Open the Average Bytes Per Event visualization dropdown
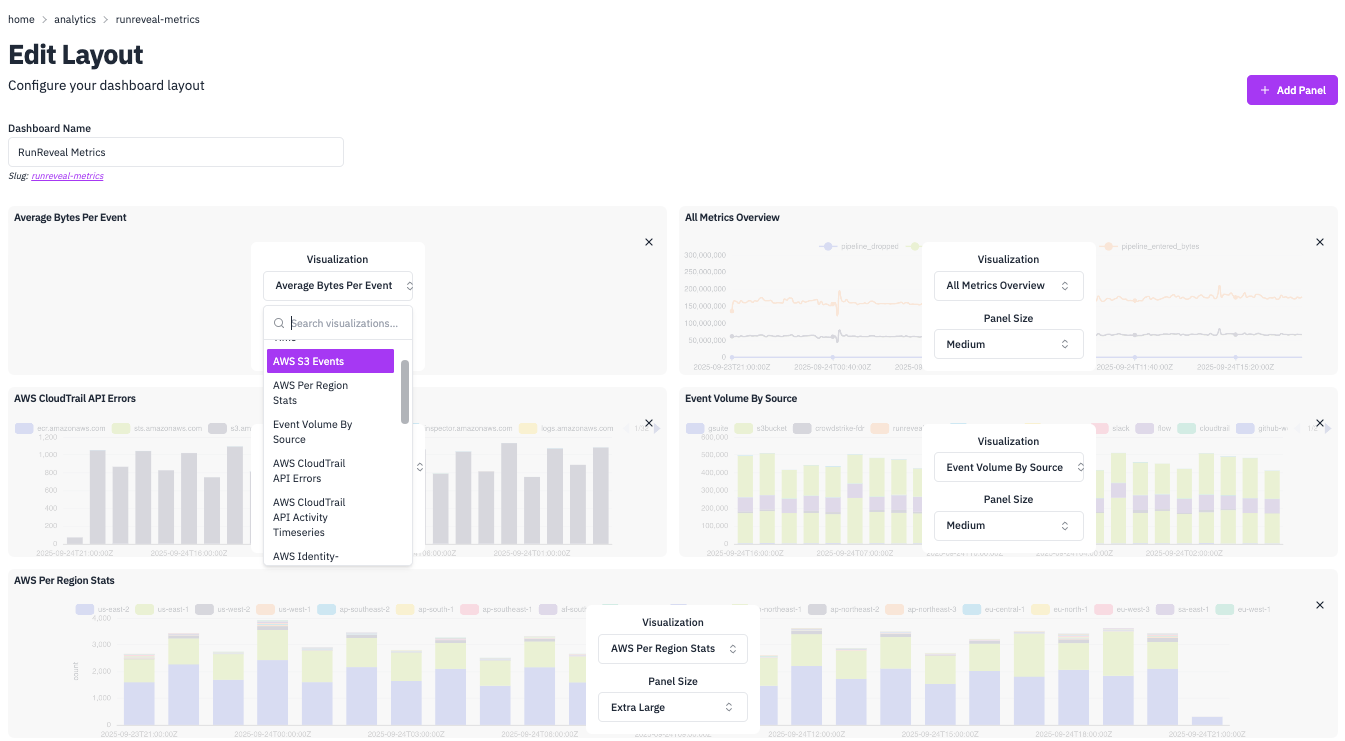Viewport: 1345px width, 741px height. [337, 285]
